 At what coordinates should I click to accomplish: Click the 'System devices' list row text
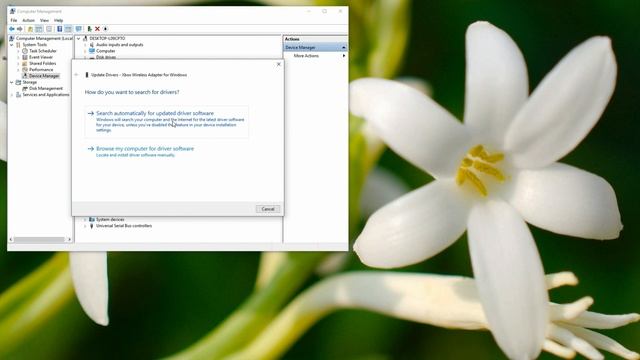click(110, 220)
